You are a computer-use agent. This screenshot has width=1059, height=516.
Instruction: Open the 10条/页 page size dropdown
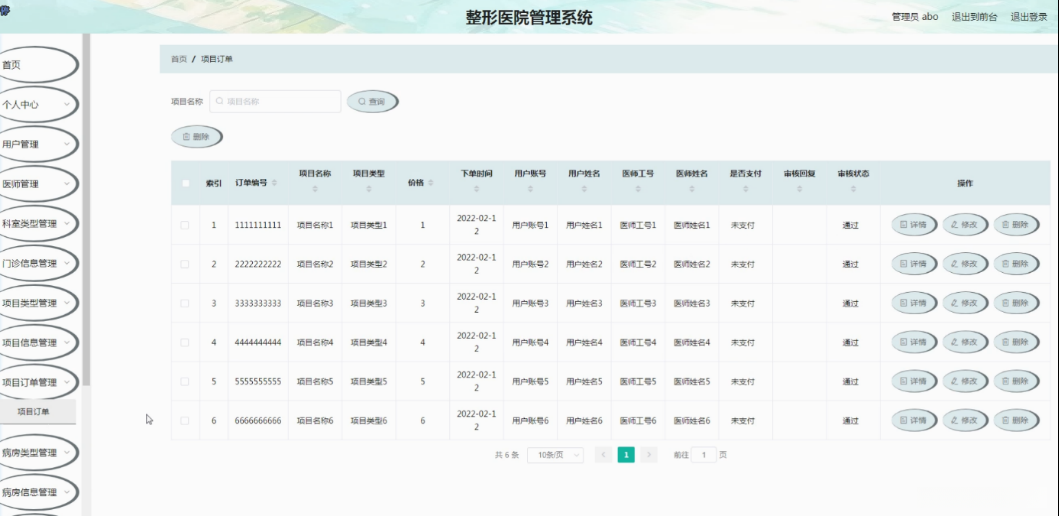coord(555,455)
